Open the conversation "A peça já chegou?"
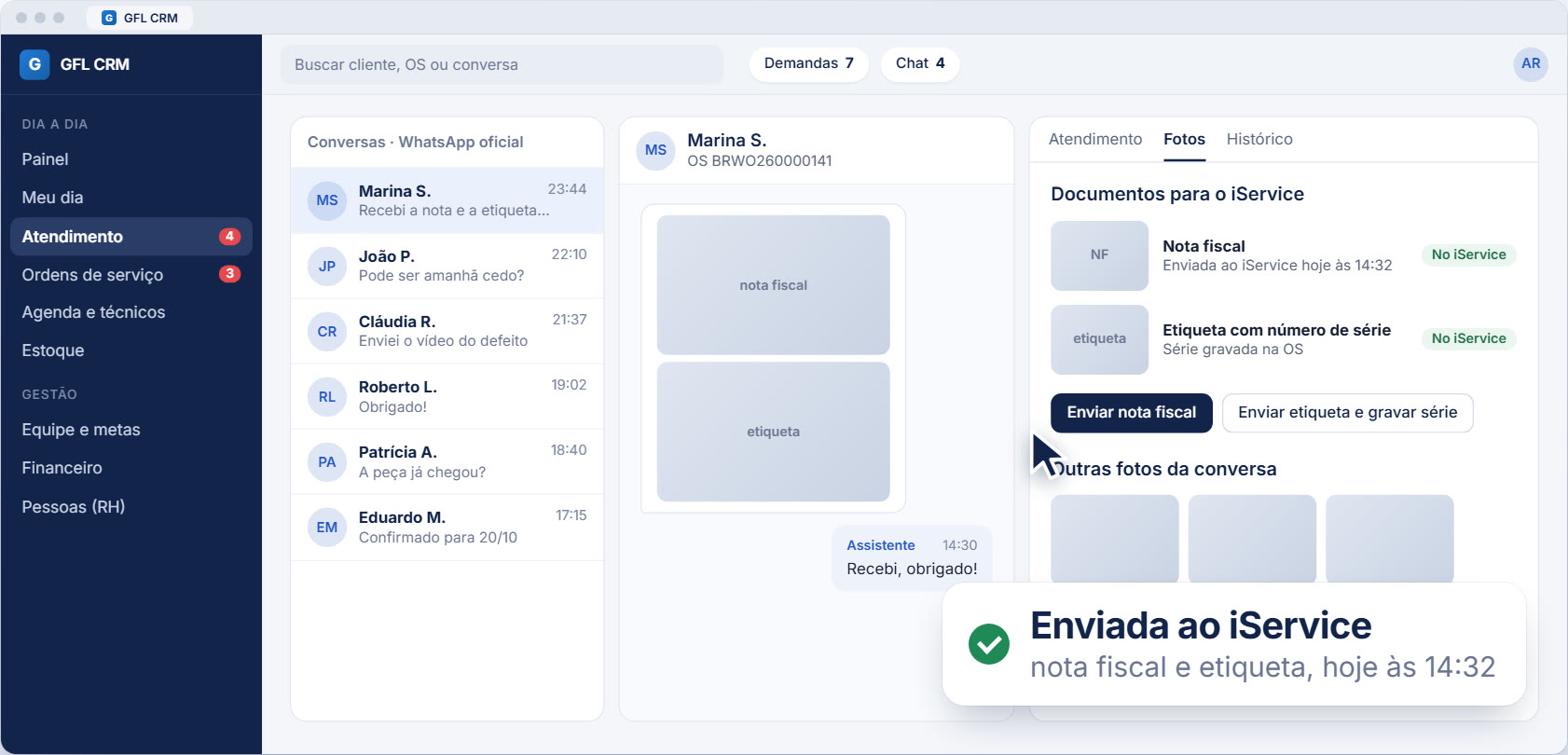The image size is (1568, 755). pyautogui.click(x=447, y=461)
